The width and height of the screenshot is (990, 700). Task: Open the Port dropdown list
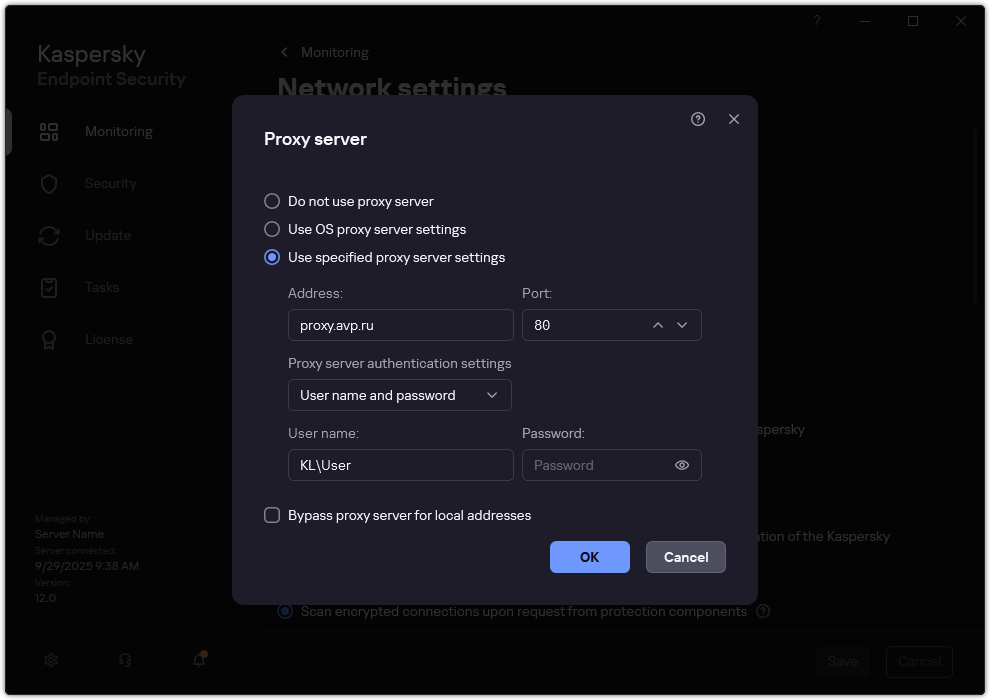point(682,325)
